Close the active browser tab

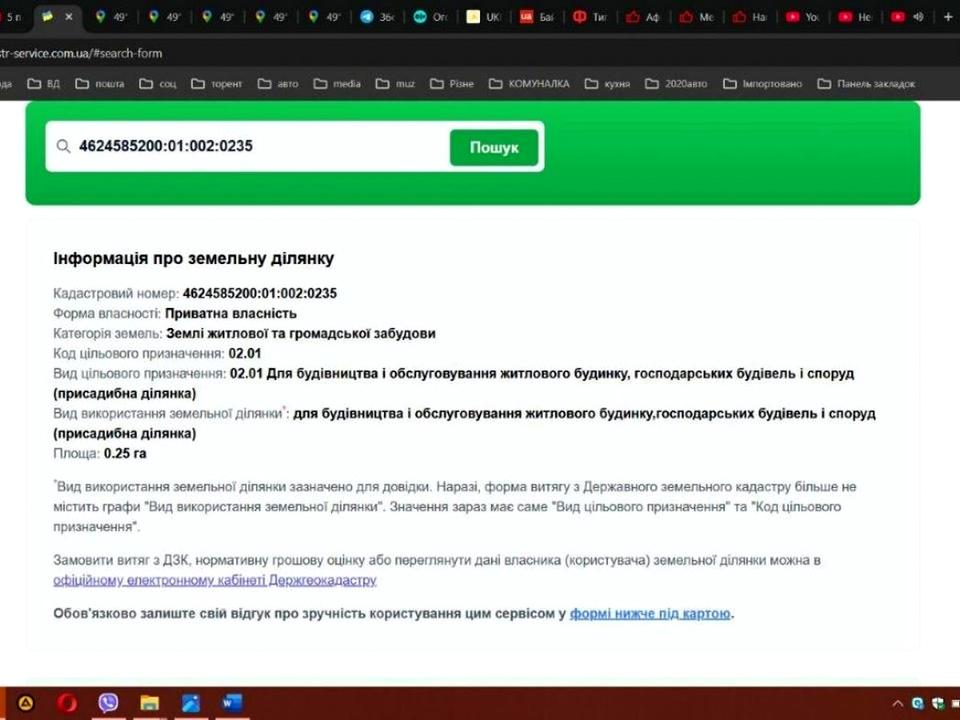[69, 17]
